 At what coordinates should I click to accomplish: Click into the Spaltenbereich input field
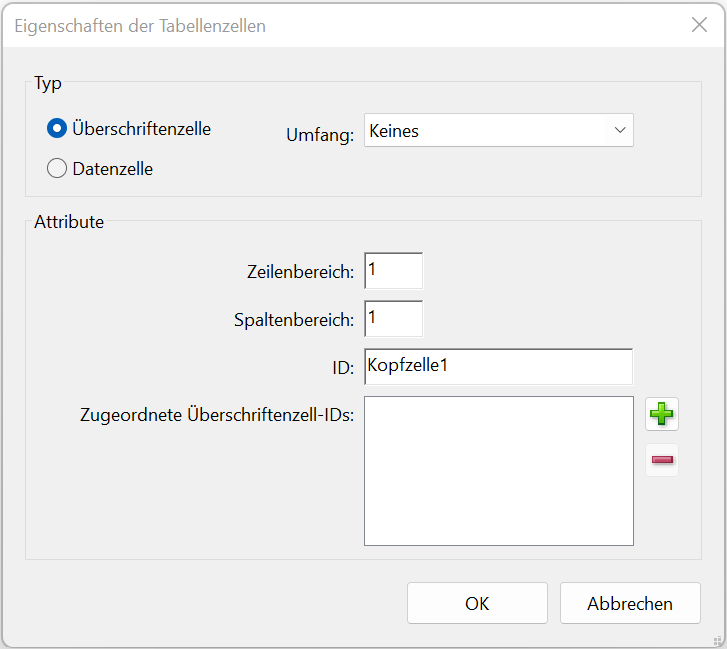393,319
